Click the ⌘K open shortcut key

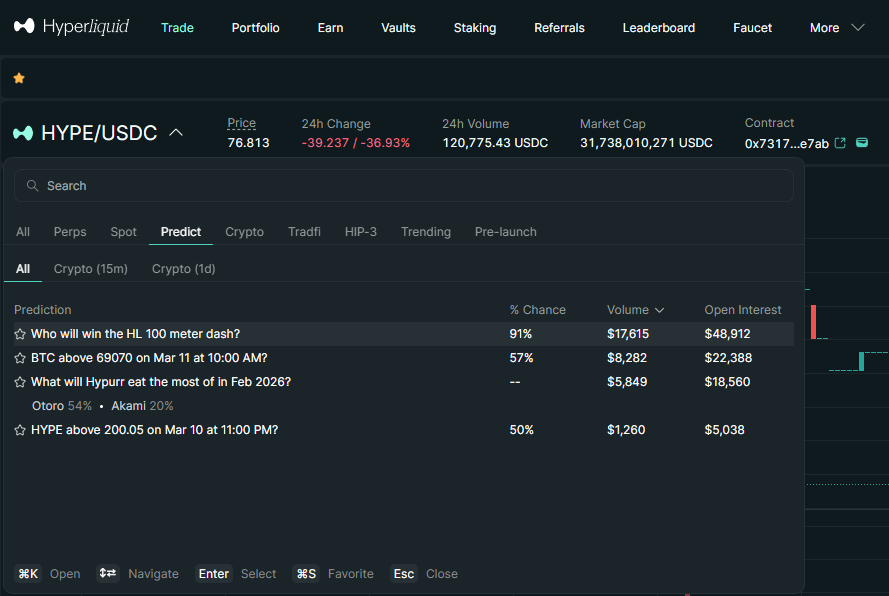coord(28,574)
